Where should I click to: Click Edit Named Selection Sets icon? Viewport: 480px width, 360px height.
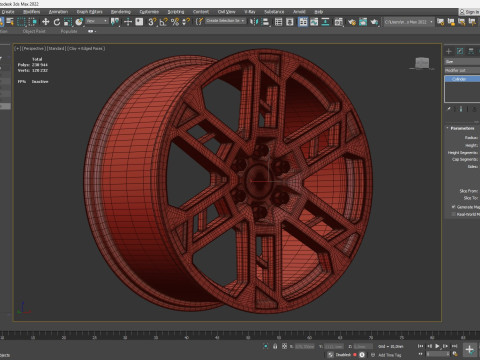pyautogui.click(x=199, y=22)
